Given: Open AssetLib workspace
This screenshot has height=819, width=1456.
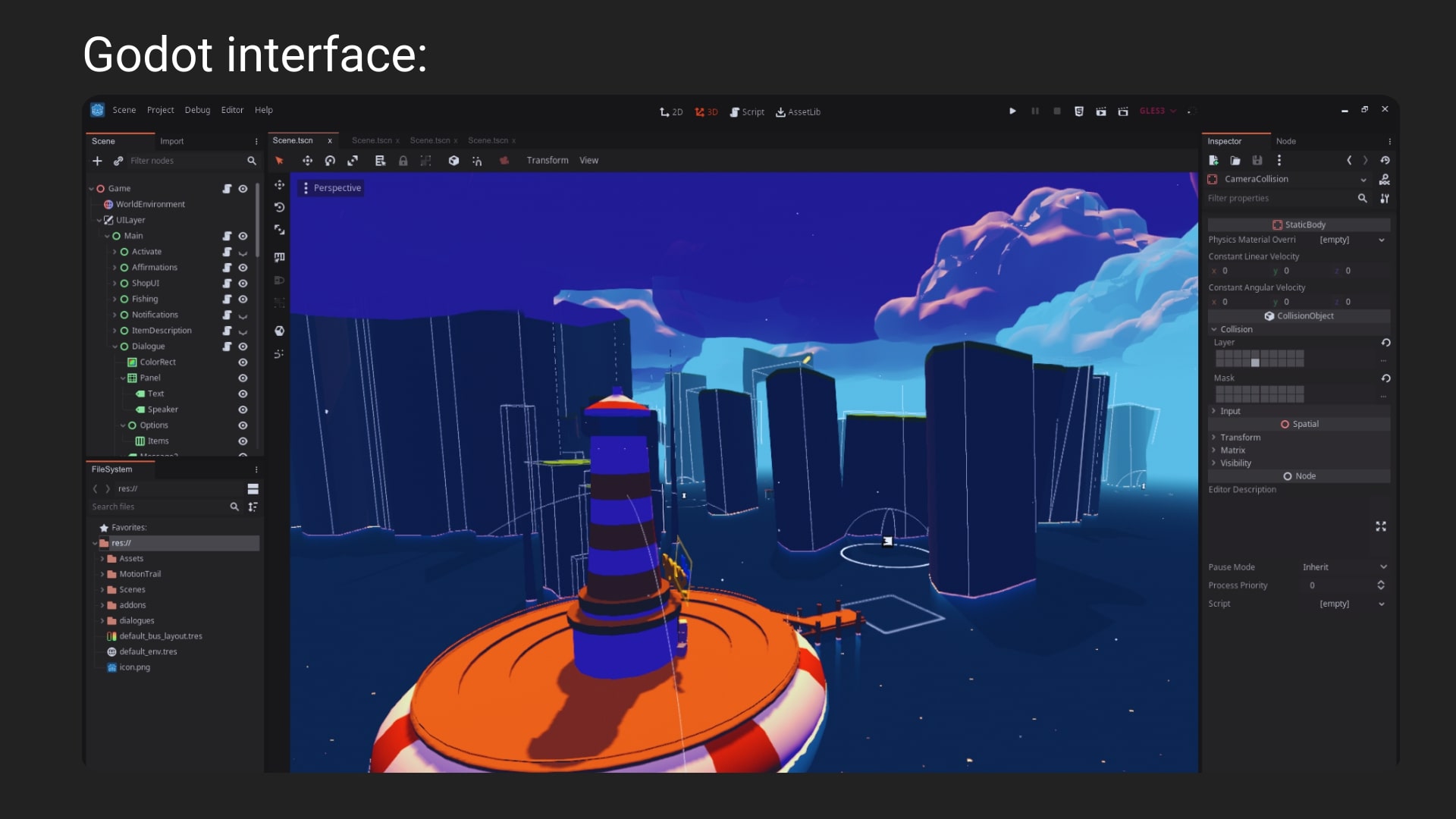Looking at the screenshot, I should point(798,111).
